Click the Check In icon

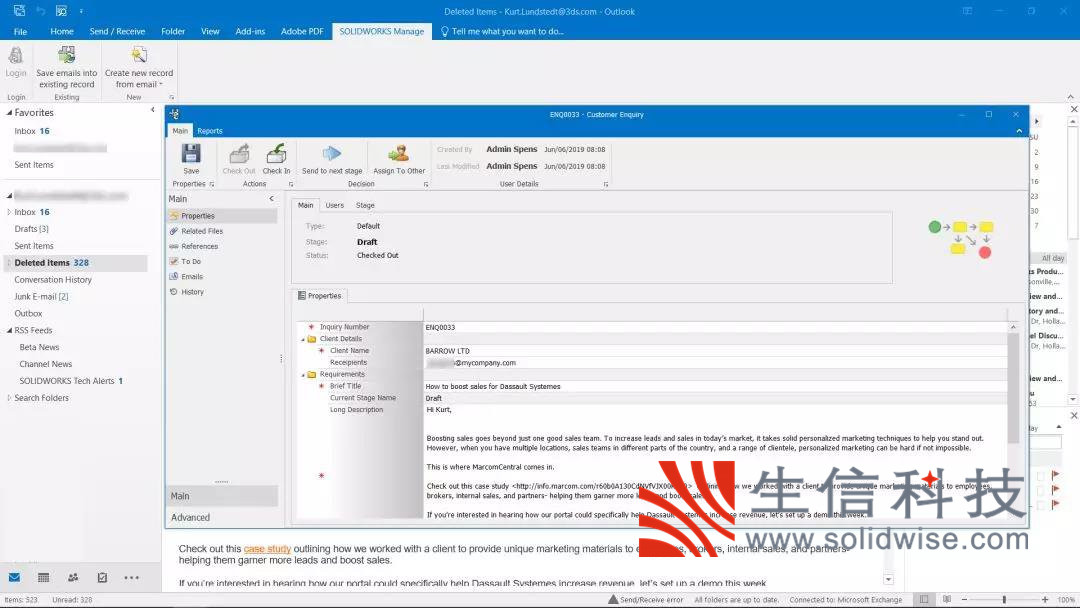[276, 154]
